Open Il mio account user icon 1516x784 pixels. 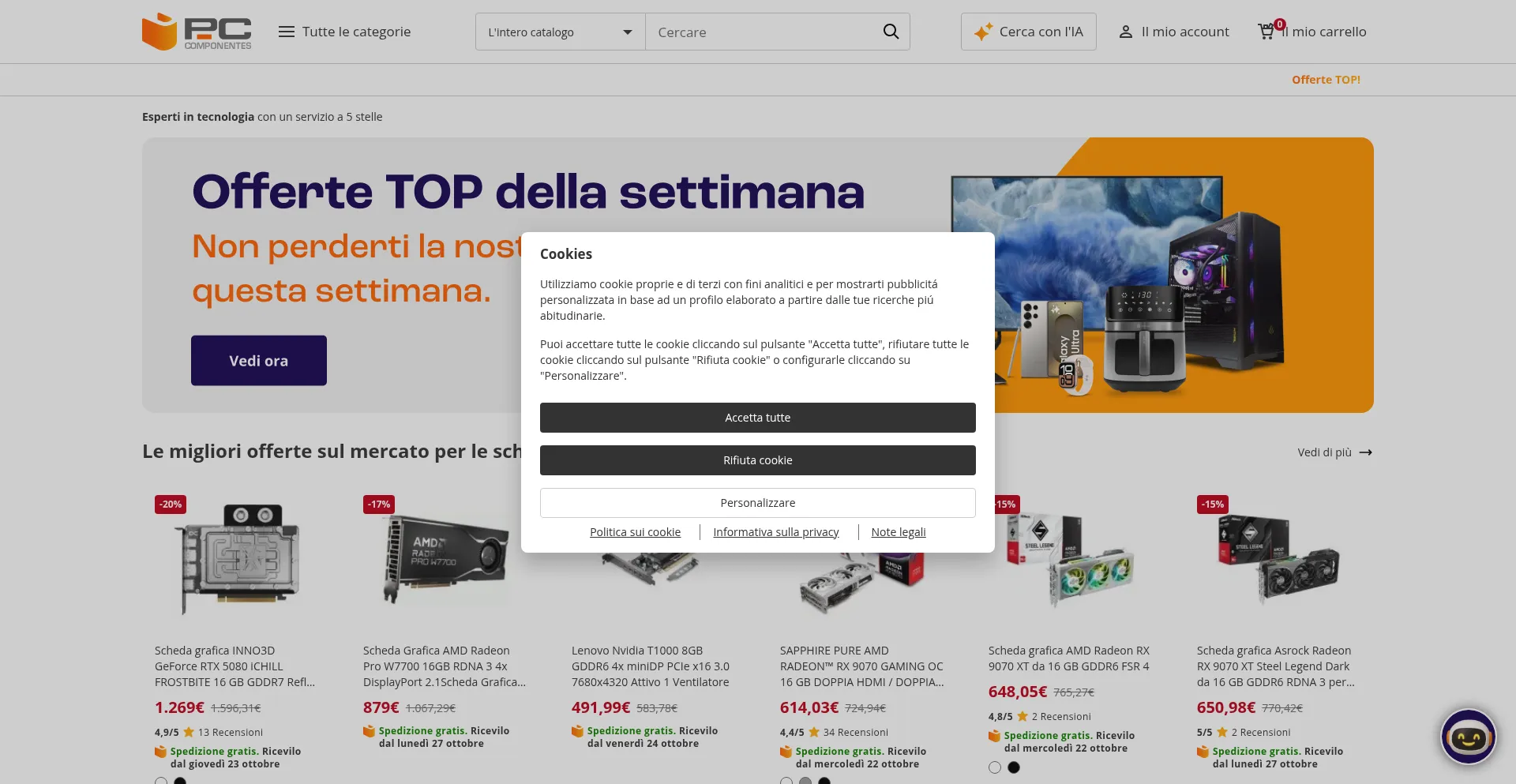click(1126, 32)
